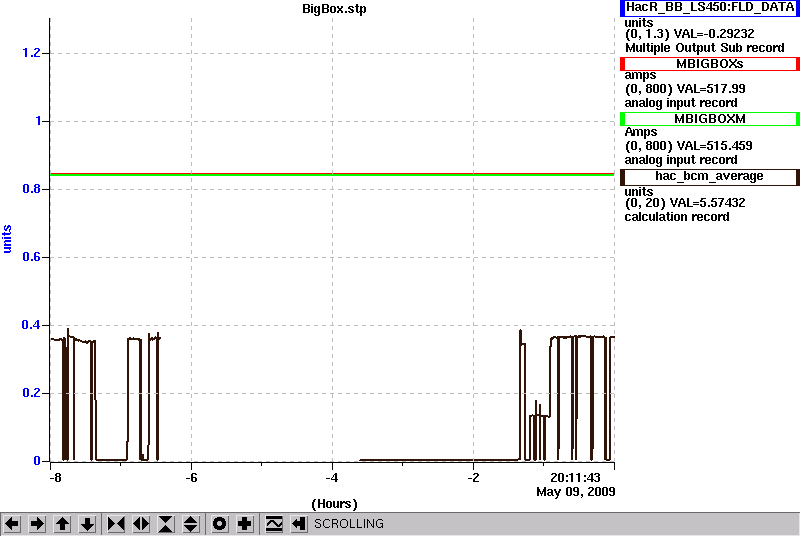800x536 pixels.
Task: Click the waveform graph refresh icon
Action: tap(274, 524)
